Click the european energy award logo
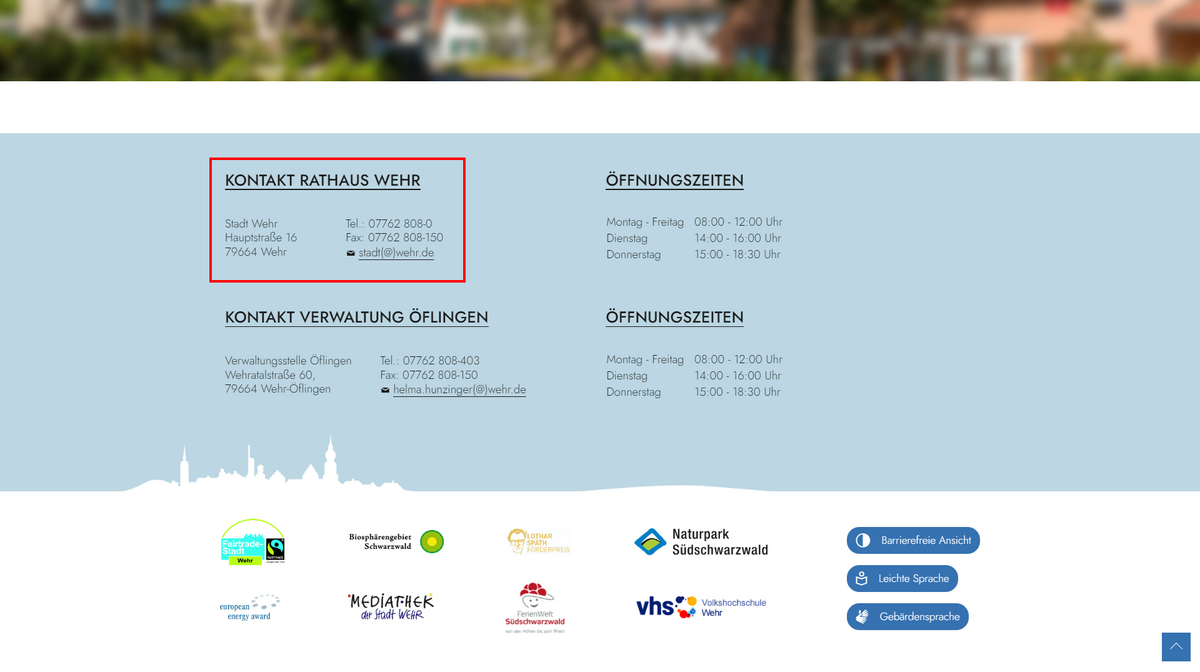The image size is (1200, 672). [x=249, y=607]
